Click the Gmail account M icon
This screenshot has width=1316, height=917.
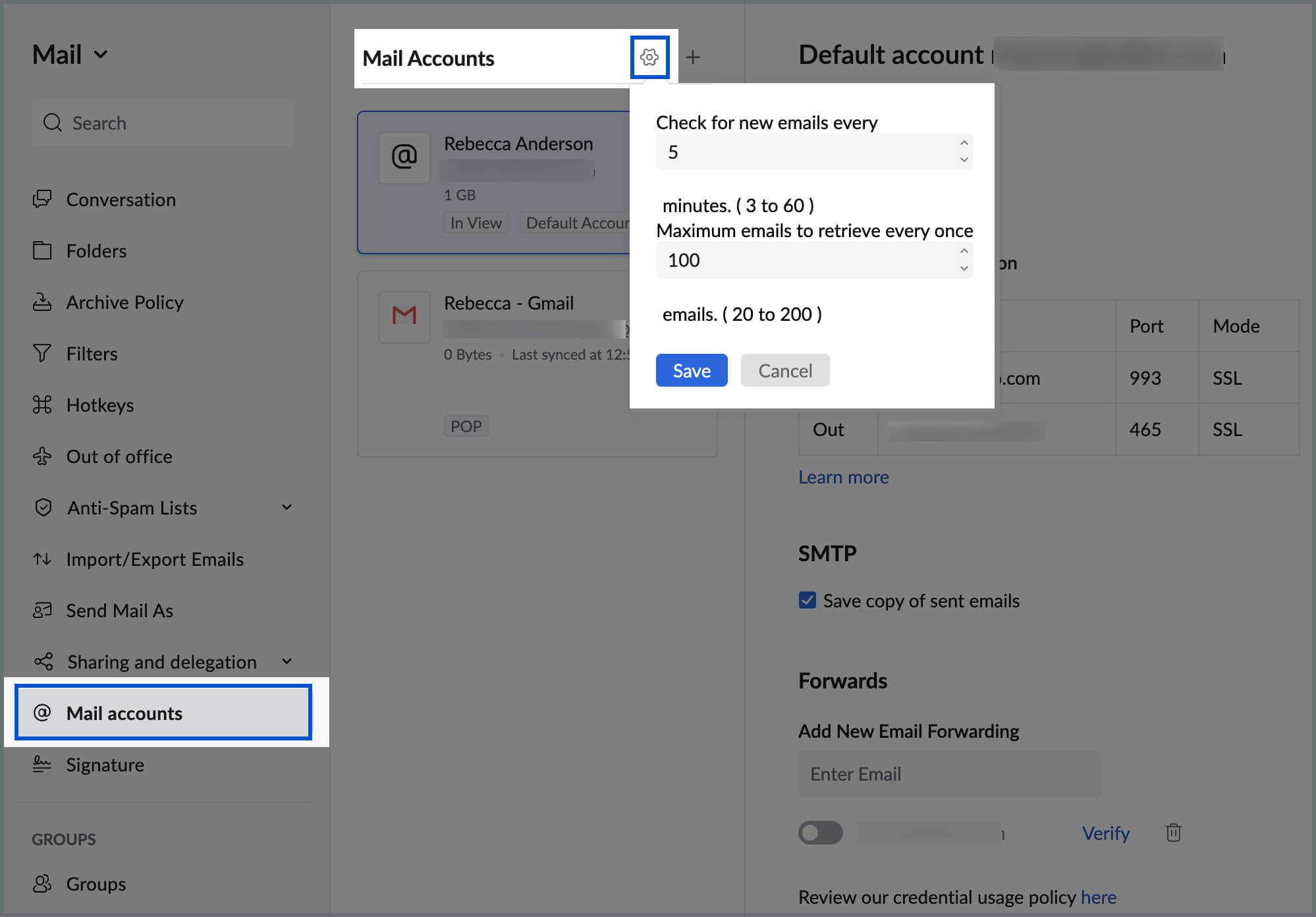coord(404,316)
